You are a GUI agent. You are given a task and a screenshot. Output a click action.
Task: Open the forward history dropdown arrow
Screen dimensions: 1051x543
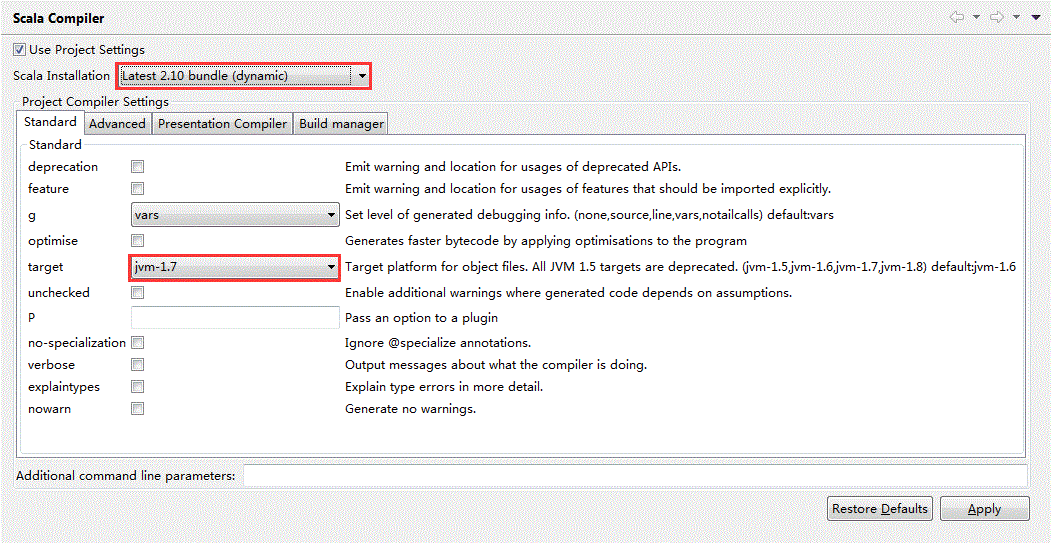(1016, 17)
